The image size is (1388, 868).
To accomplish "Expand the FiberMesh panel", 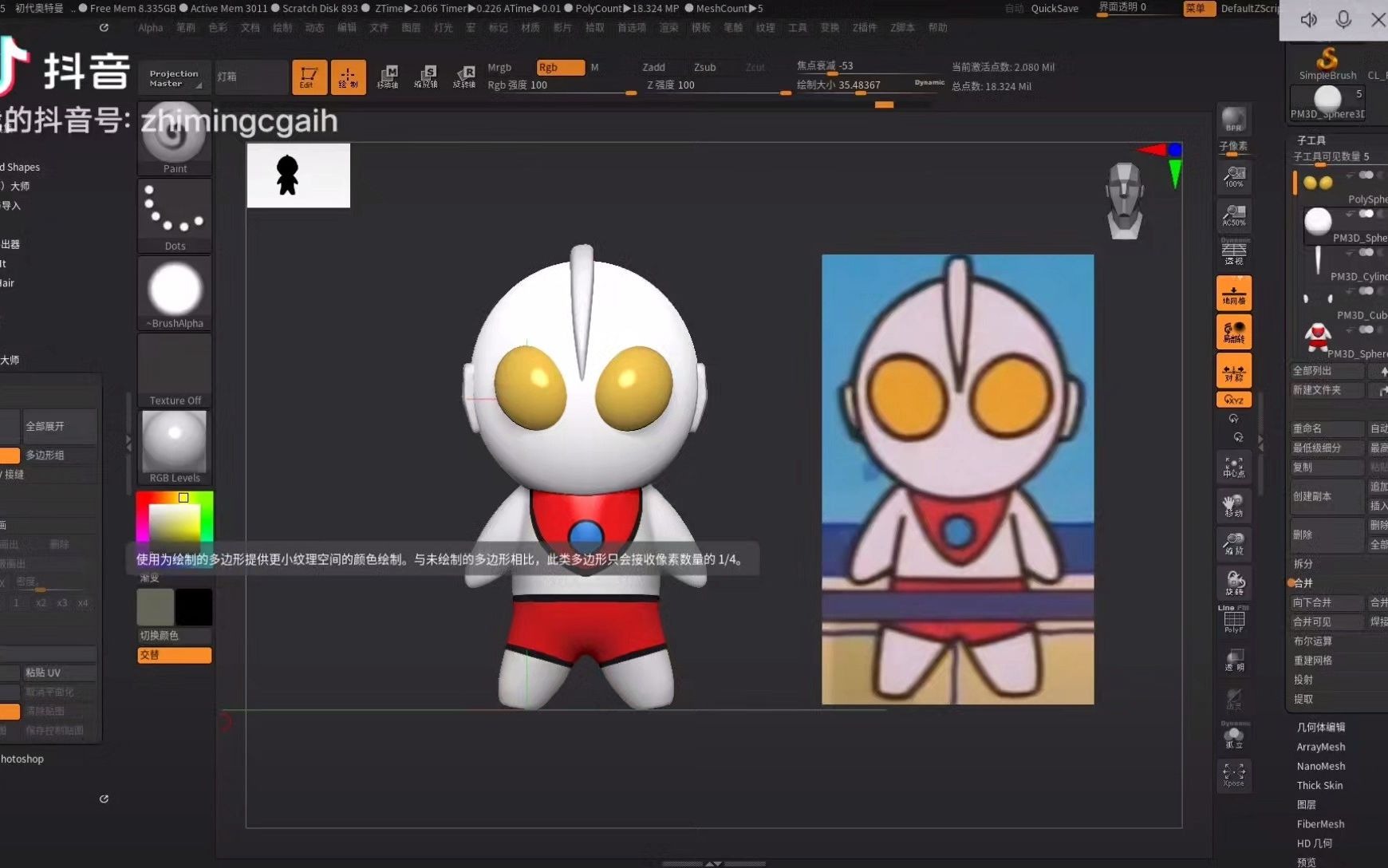I will pyautogui.click(x=1320, y=823).
